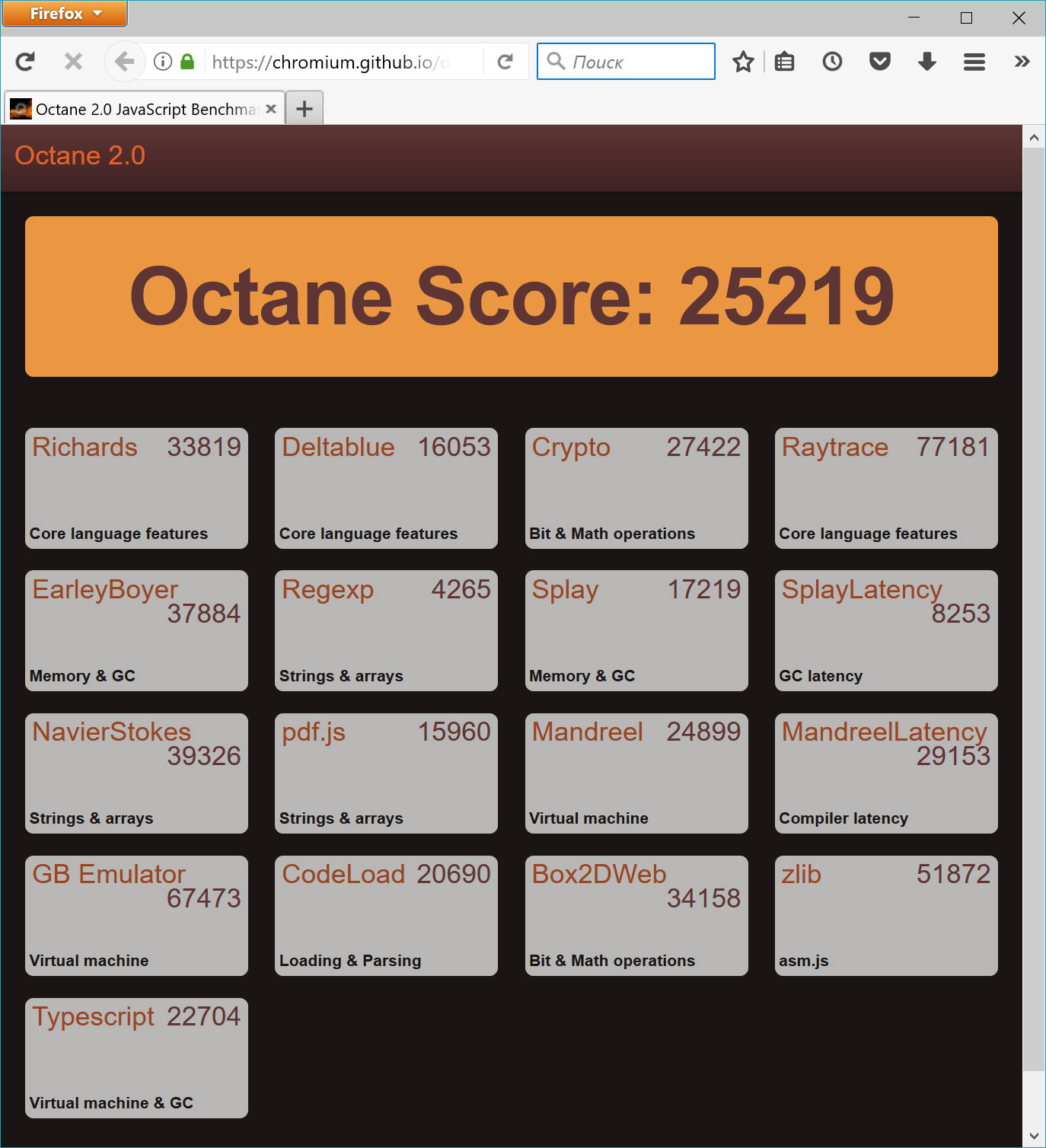Click the Pocket save icon
1046x1148 pixels.
tap(880, 62)
